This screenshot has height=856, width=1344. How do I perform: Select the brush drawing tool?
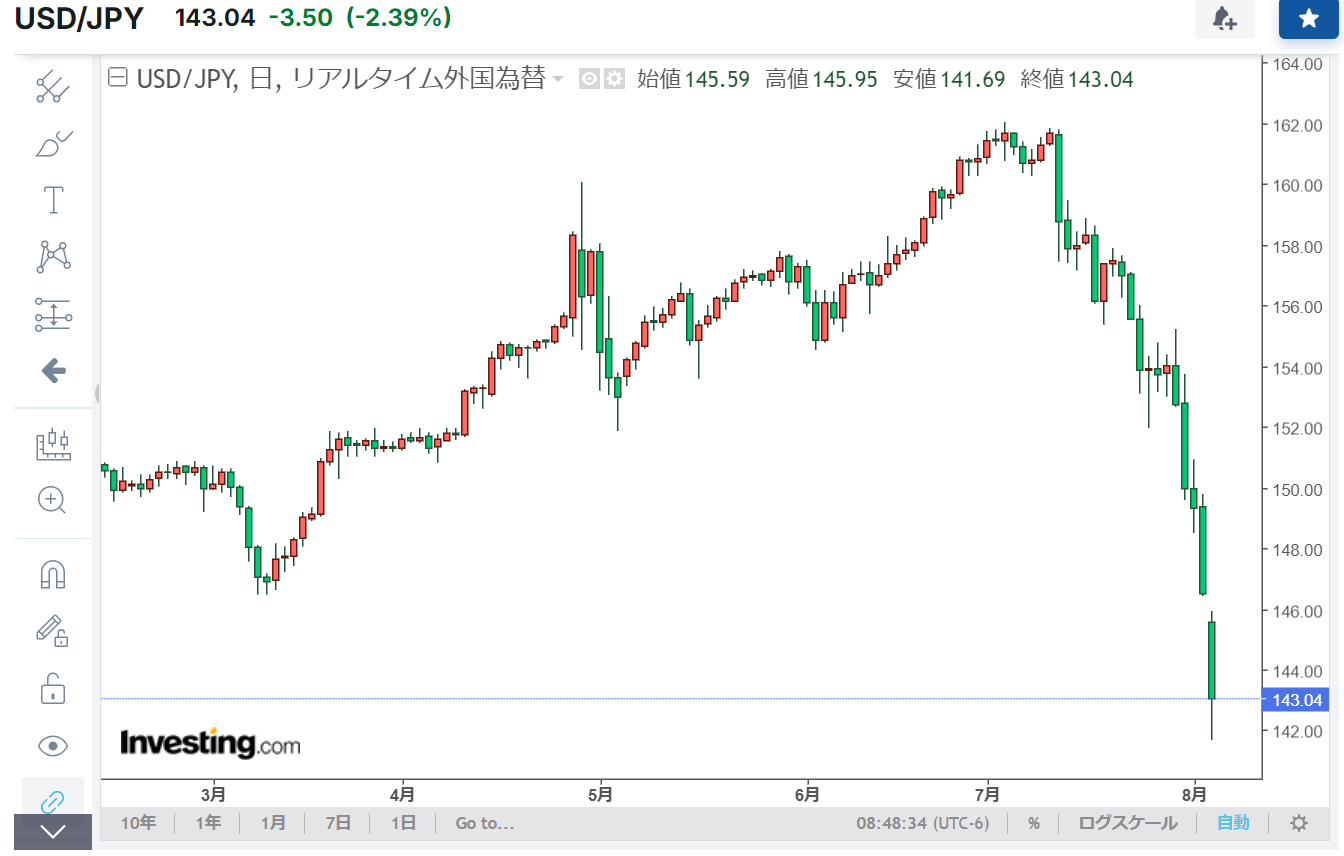[52, 144]
